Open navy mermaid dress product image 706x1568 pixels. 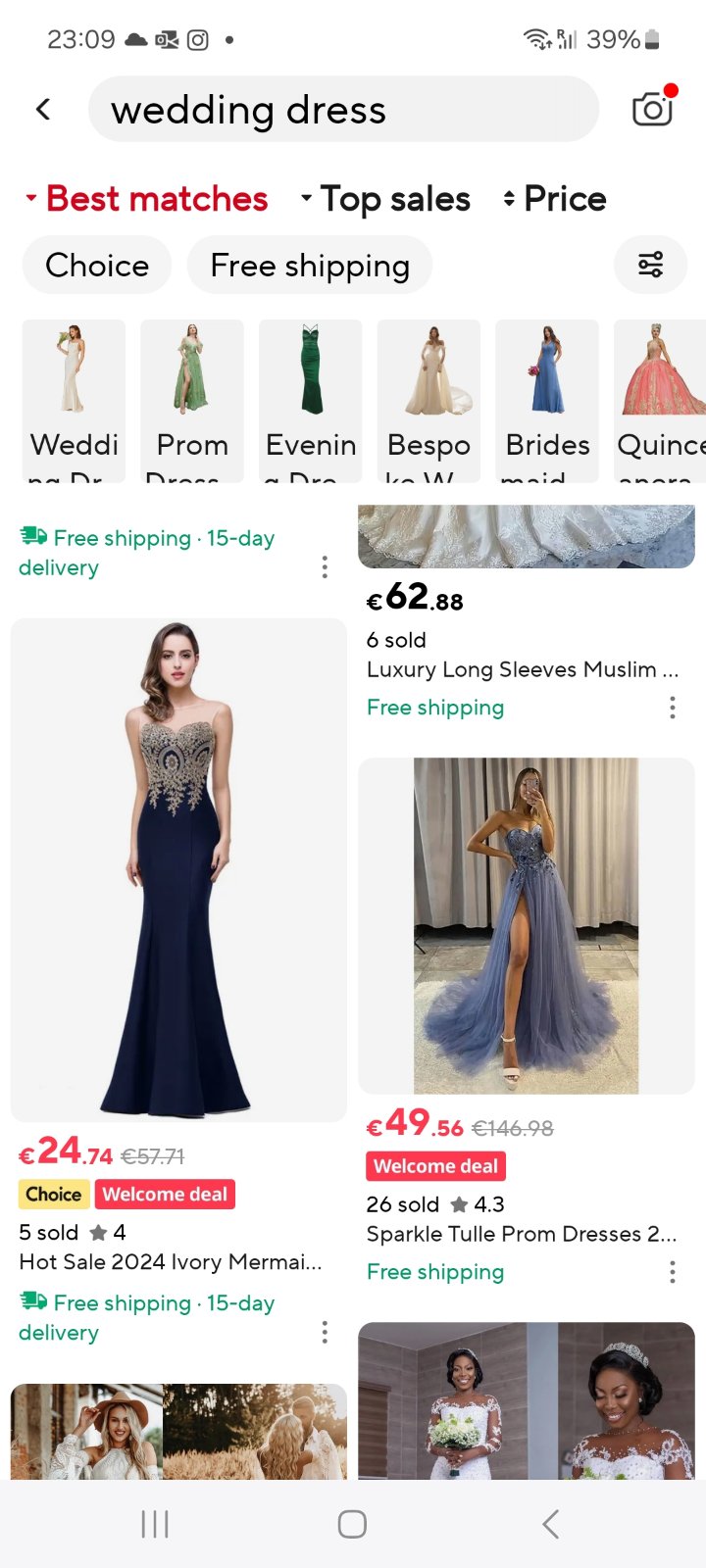coord(178,869)
